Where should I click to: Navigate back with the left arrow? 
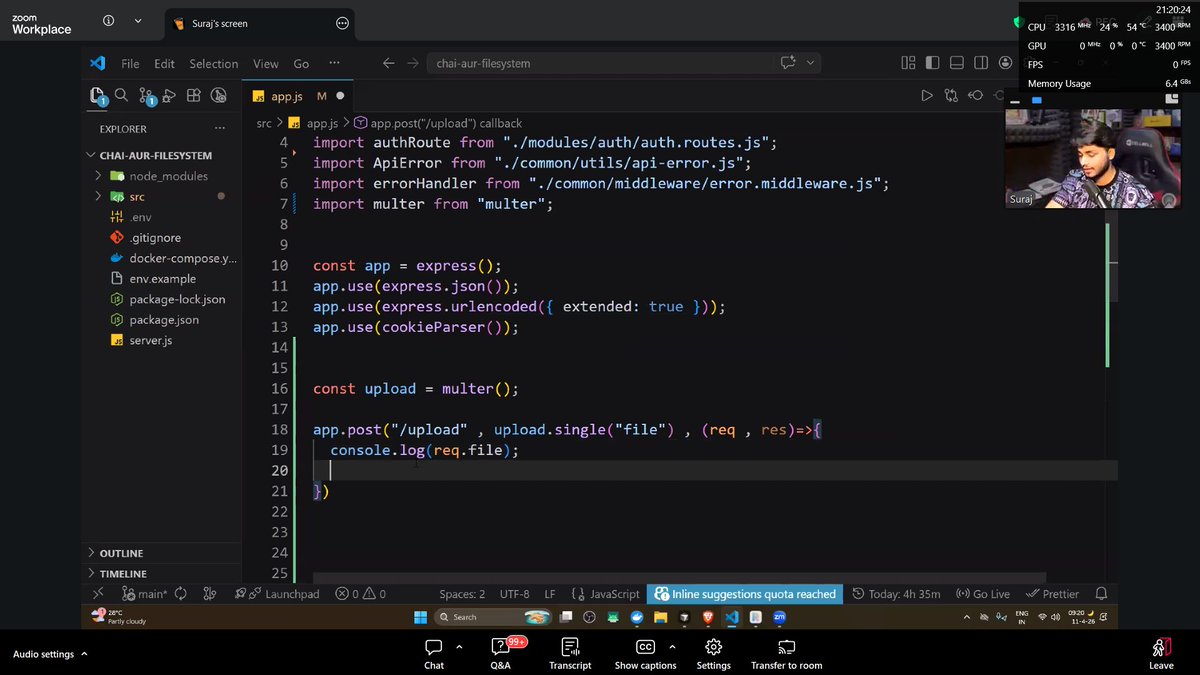tap(389, 63)
